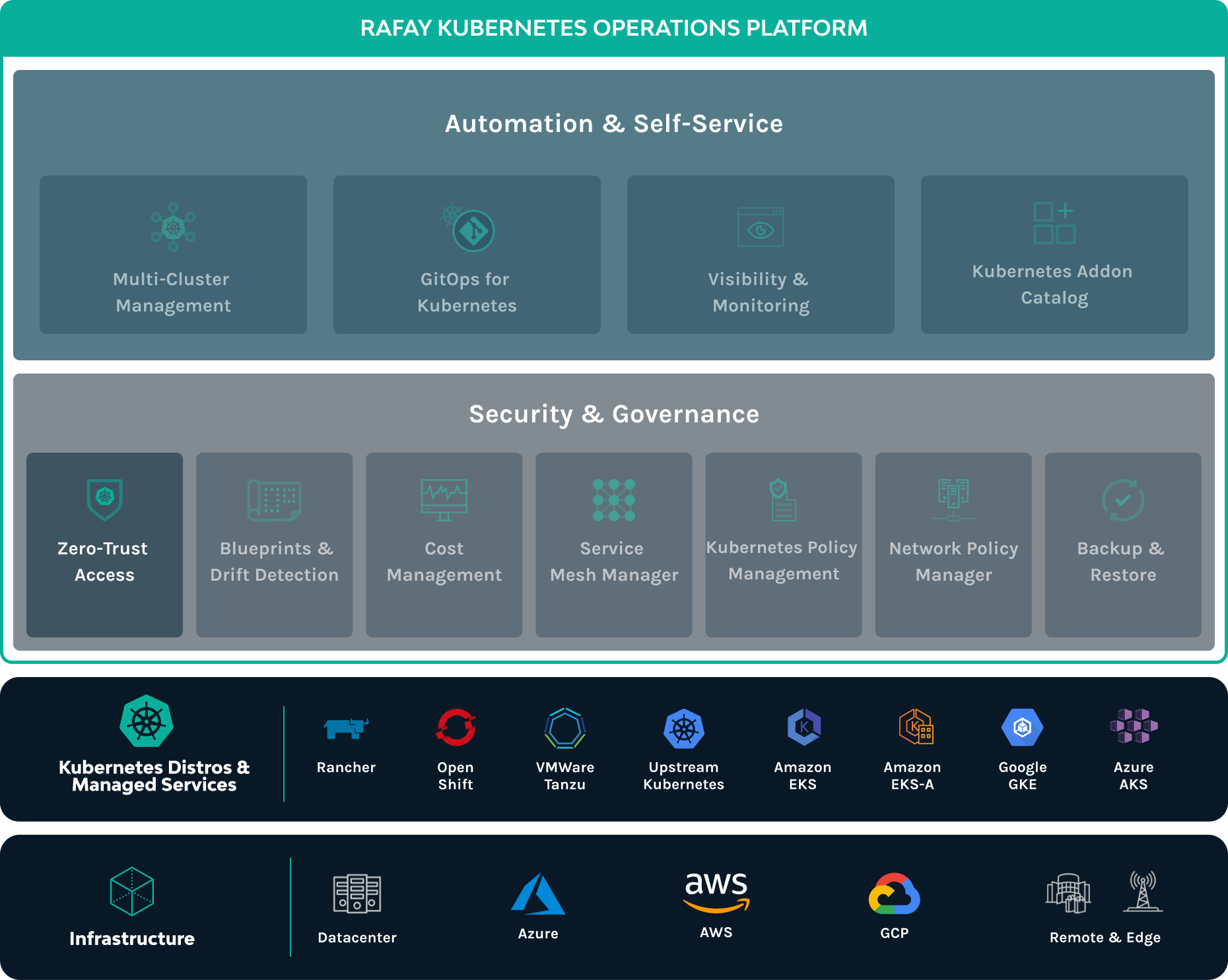Click the Multi-Cluster Management hub icon
The image size is (1228, 980).
(x=173, y=227)
